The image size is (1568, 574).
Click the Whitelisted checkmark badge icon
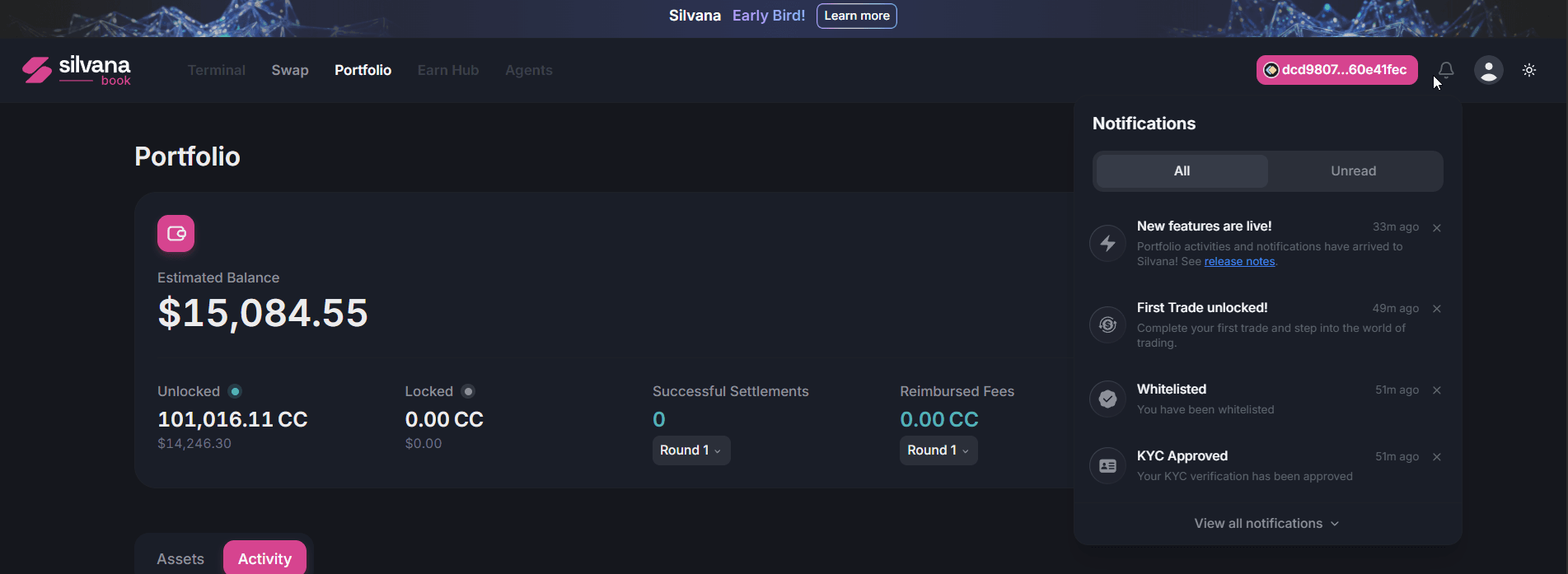point(1107,399)
